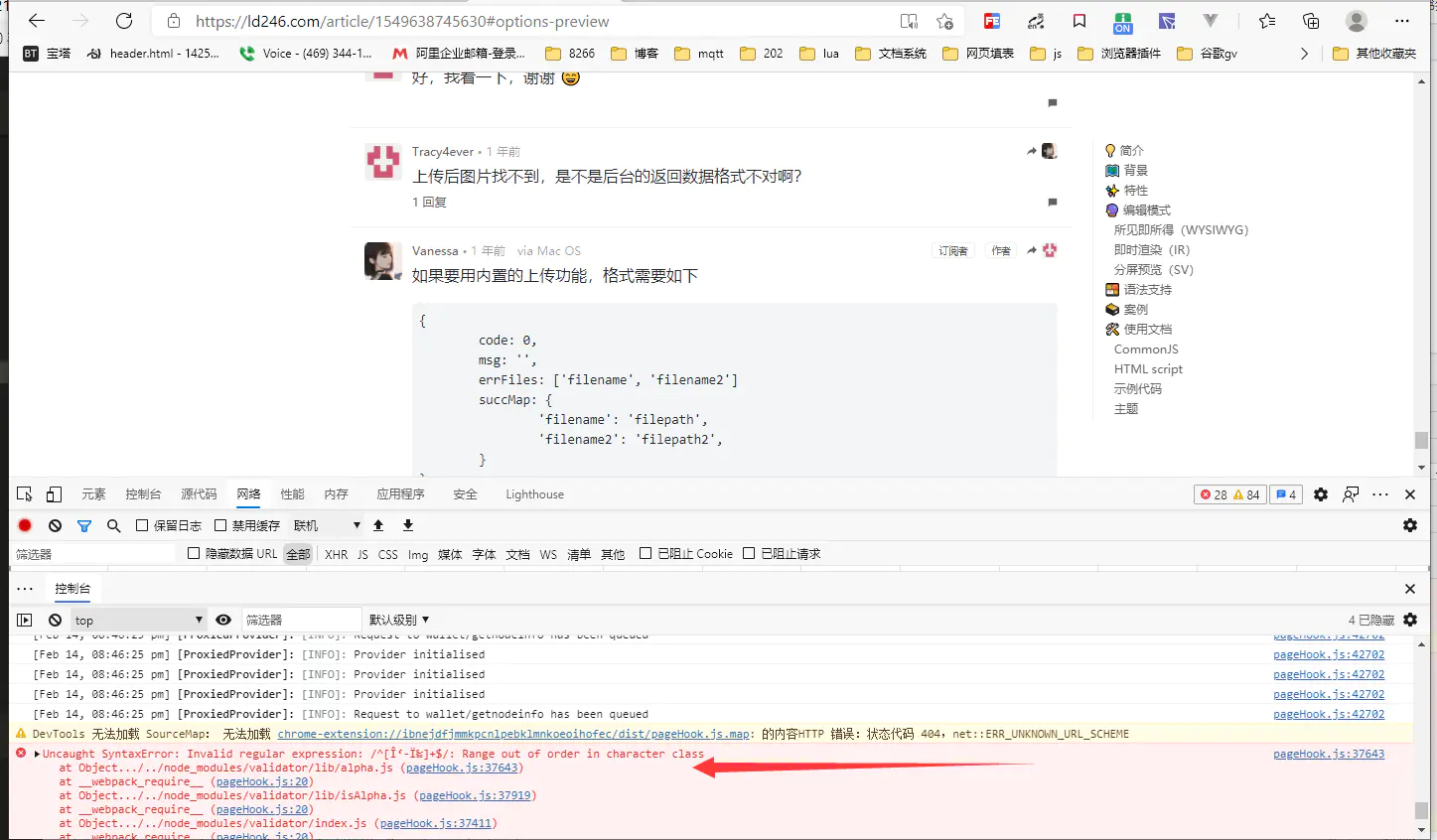1437x840 pixels.
Task: Switch to the 源代码 DevTools tab
Action: pos(199,493)
